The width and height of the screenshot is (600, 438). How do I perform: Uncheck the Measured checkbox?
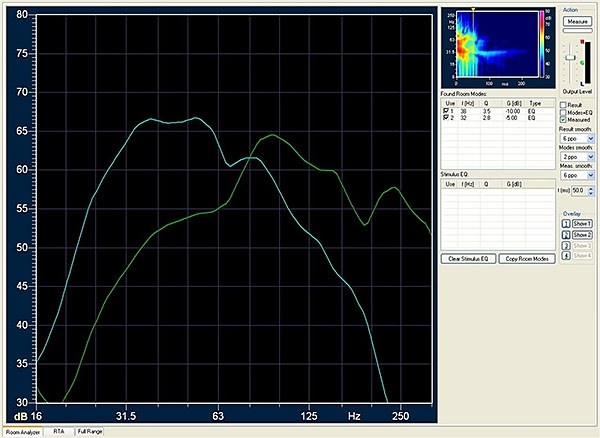(x=563, y=119)
